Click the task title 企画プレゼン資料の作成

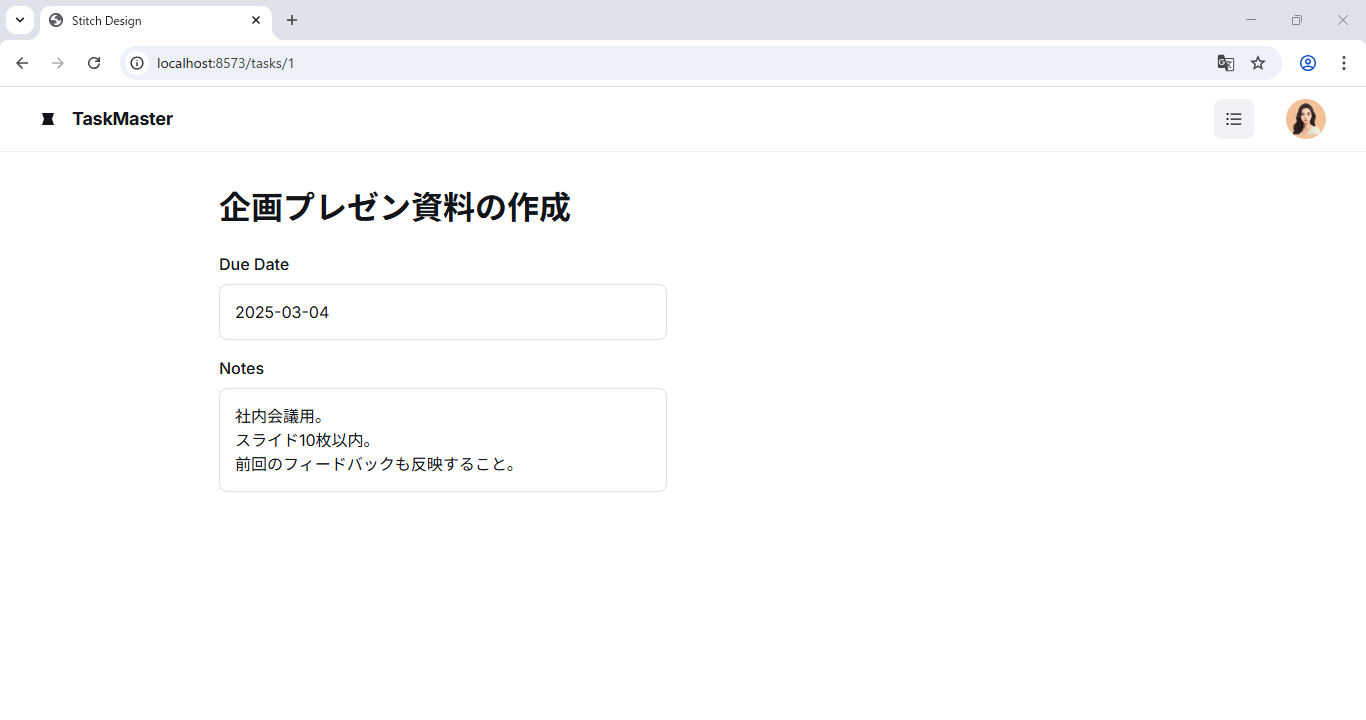coord(395,207)
